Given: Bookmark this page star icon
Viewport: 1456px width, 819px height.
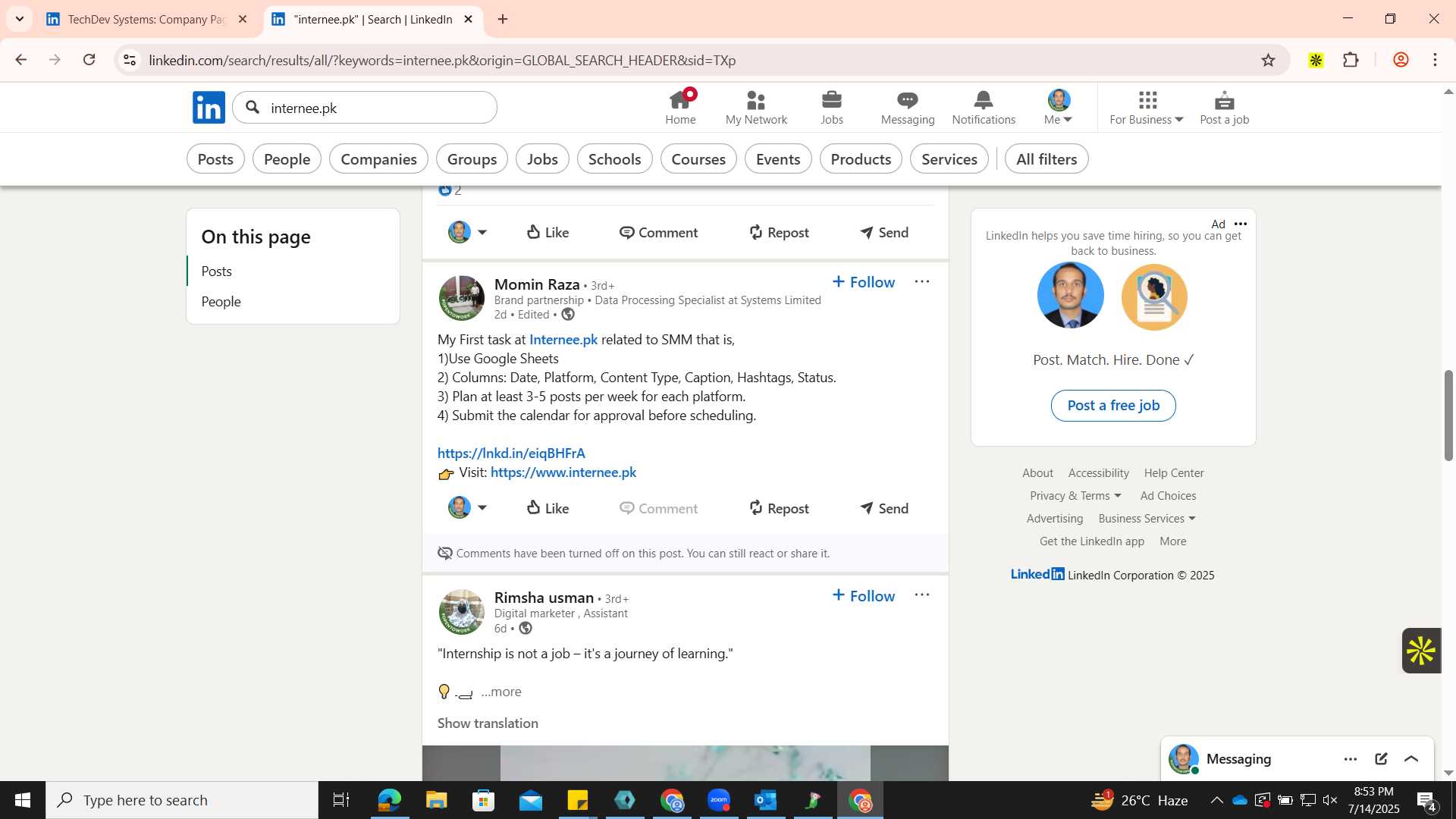Looking at the screenshot, I should click(1268, 60).
